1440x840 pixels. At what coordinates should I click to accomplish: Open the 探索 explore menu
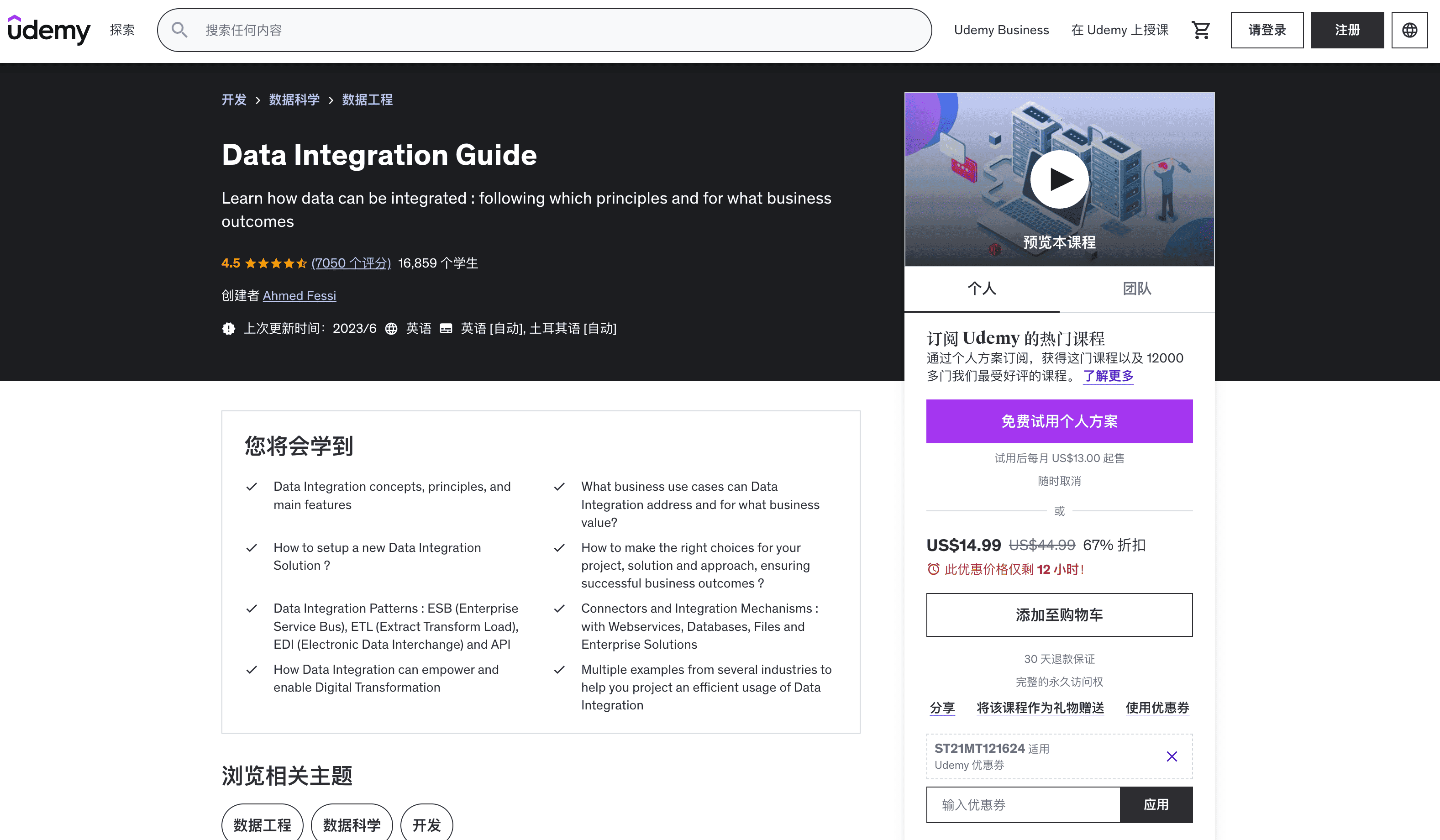(122, 30)
